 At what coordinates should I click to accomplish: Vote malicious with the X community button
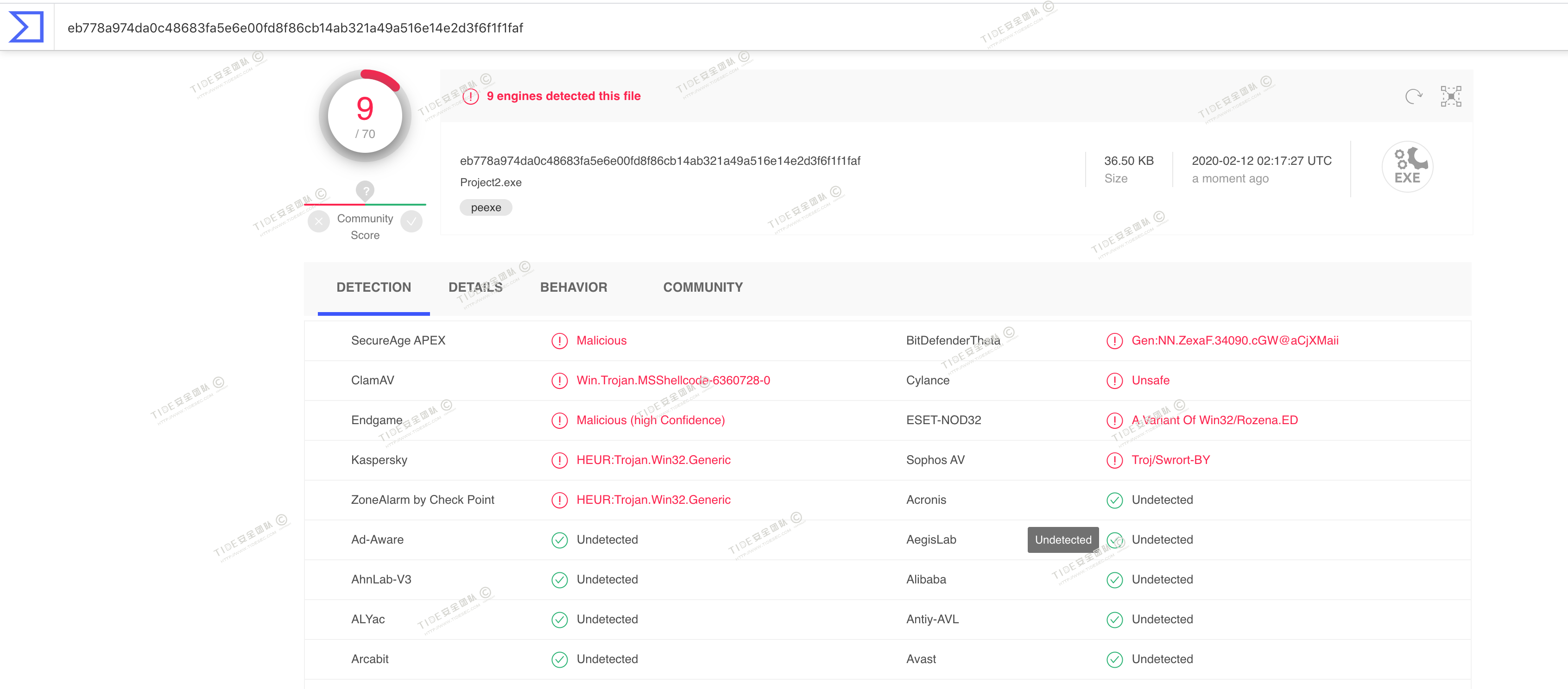(318, 221)
